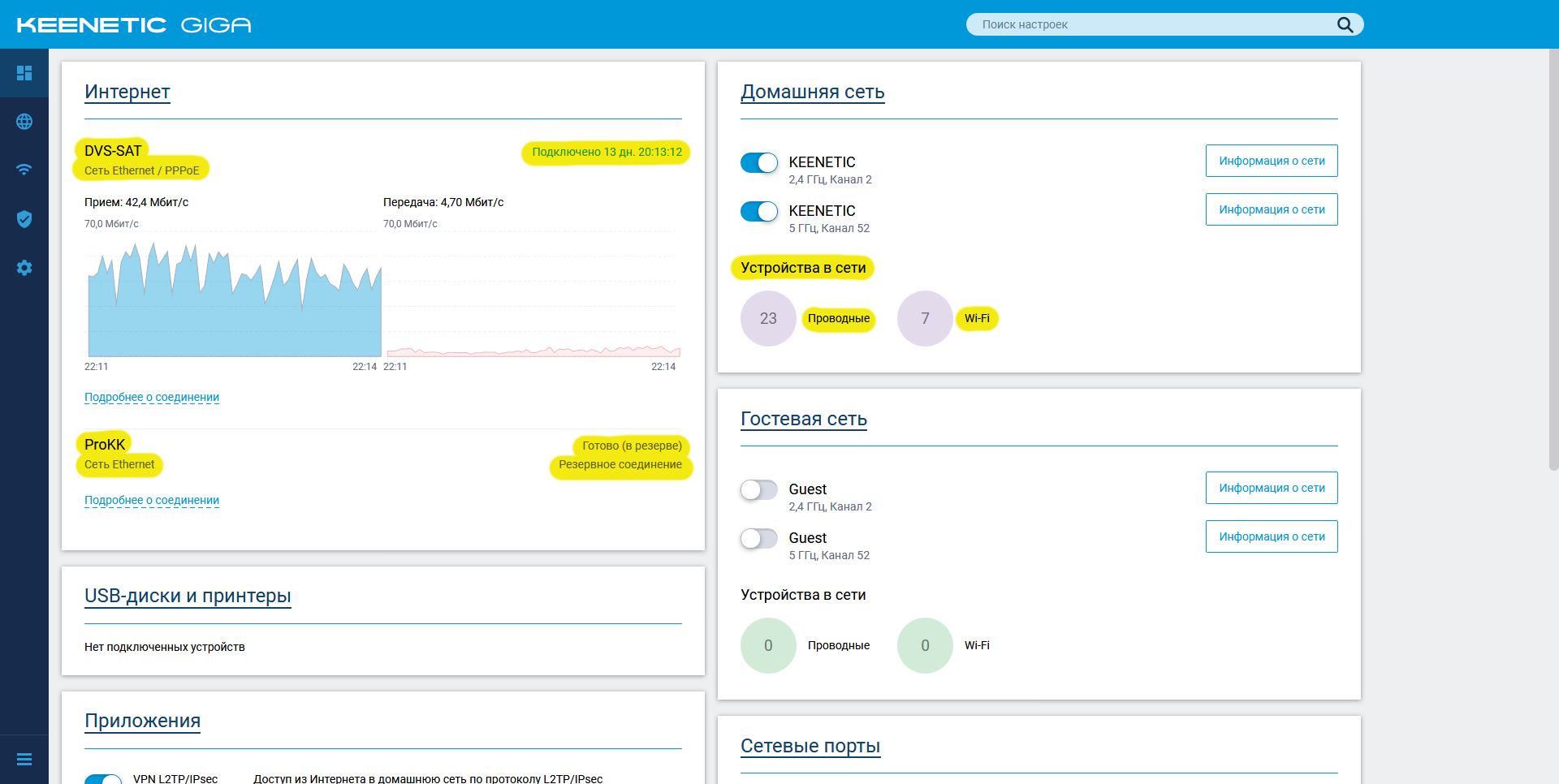Click the search magnifier icon
The image size is (1559, 784).
(1345, 24)
